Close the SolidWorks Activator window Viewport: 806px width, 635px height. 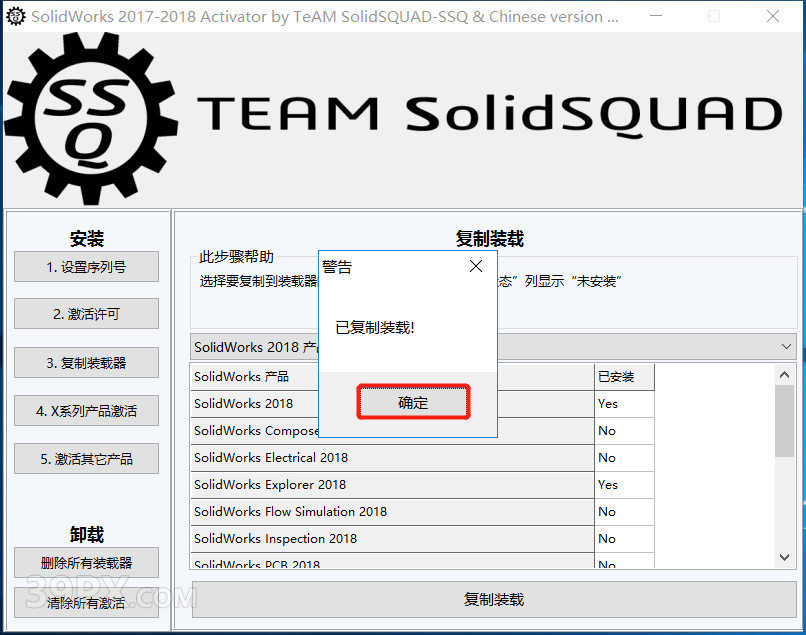point(773,17)
